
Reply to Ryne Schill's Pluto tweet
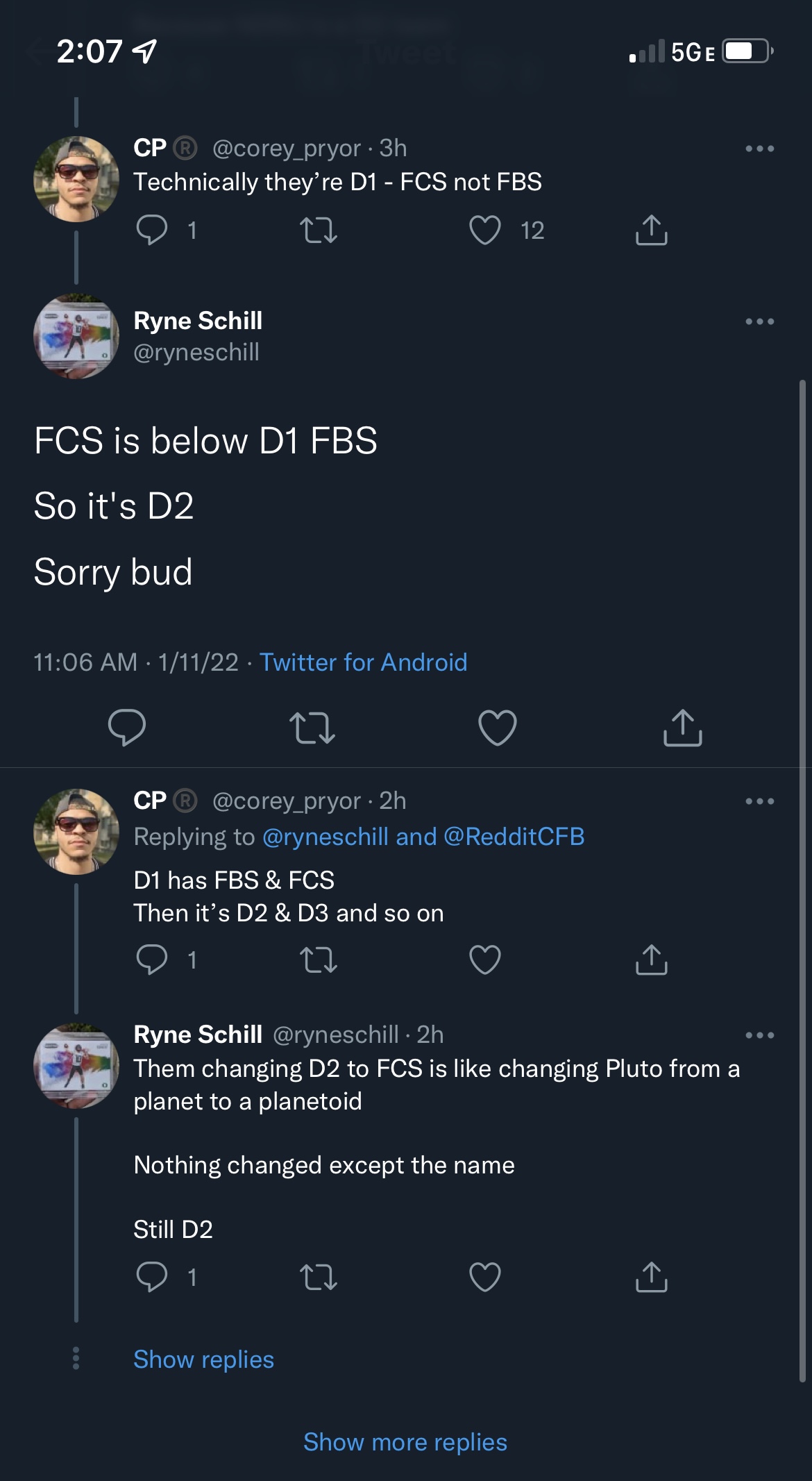point(152,1277)
